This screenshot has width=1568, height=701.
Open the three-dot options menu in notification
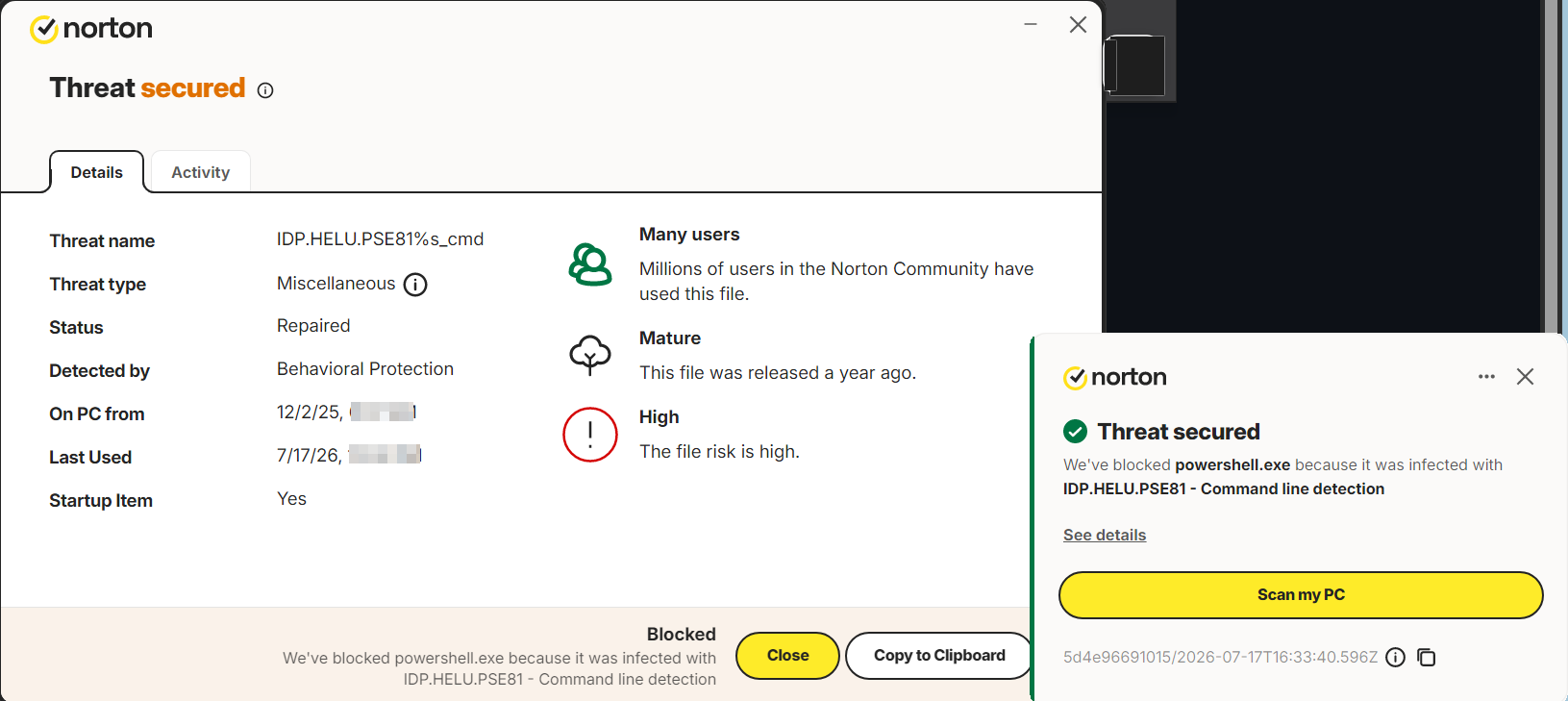(x=1486, y=377)
